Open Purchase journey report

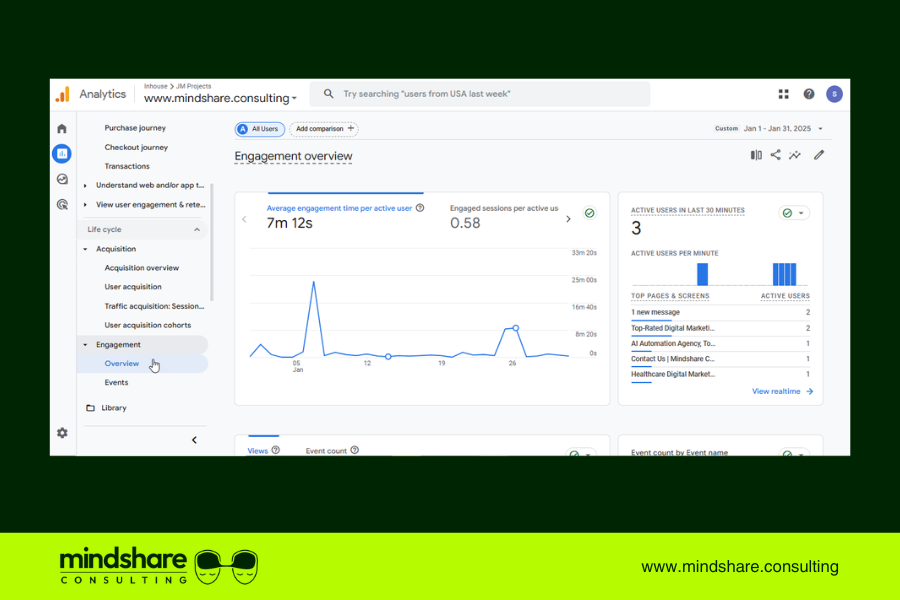135,128
